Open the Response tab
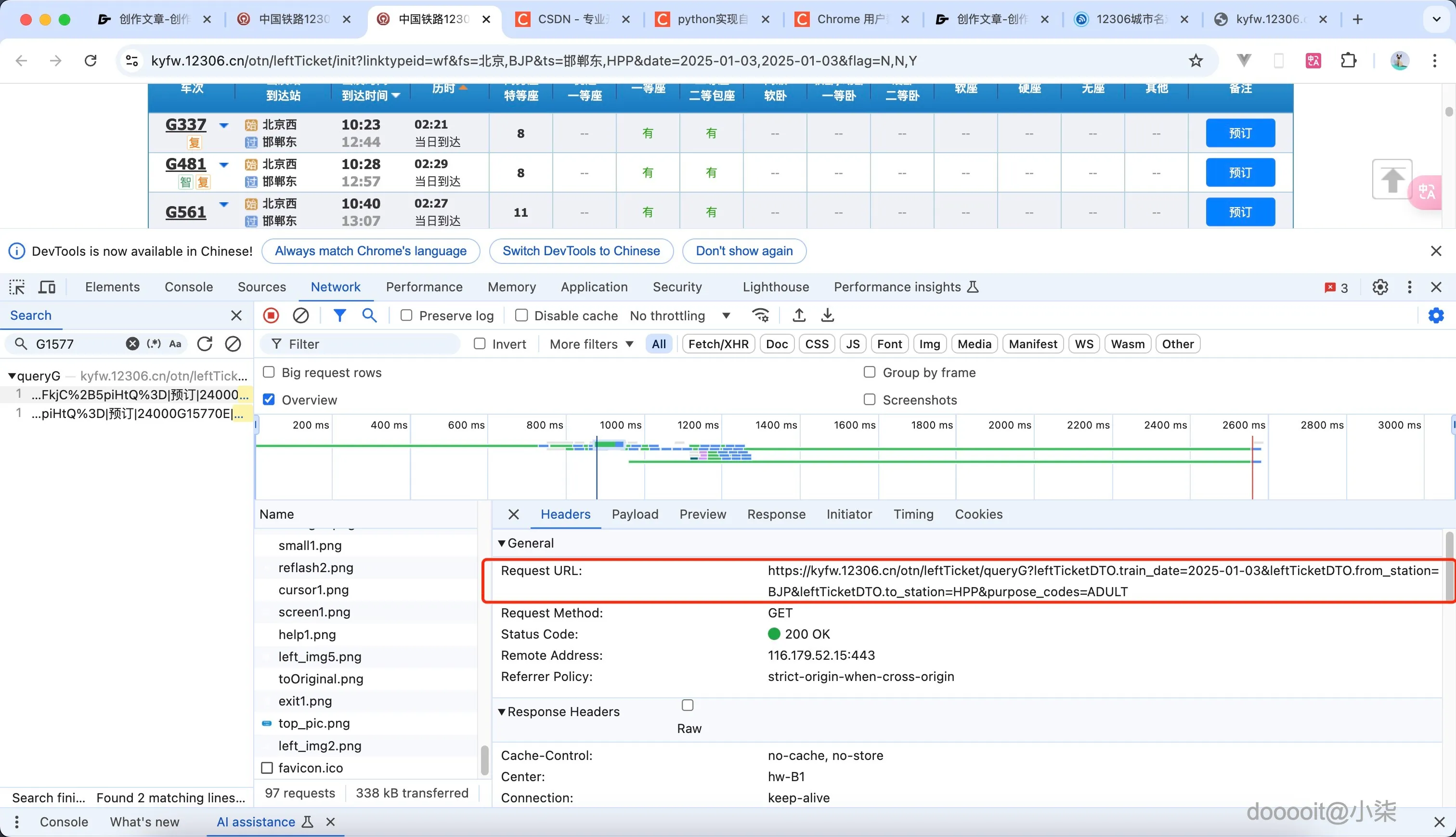The width and height of the screenshot is (1456, 837). point(776,514)
